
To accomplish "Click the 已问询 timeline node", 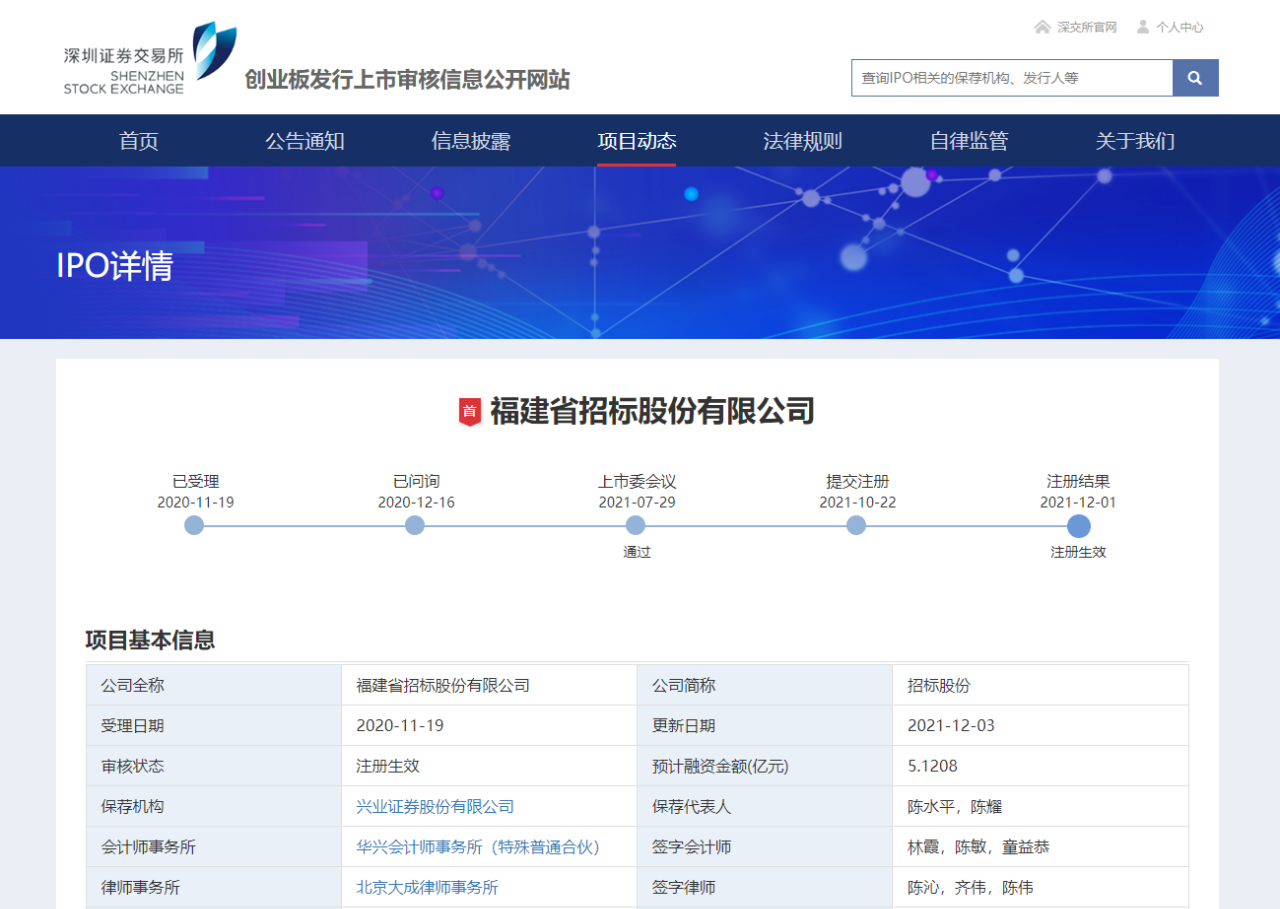I will [415, 525].
